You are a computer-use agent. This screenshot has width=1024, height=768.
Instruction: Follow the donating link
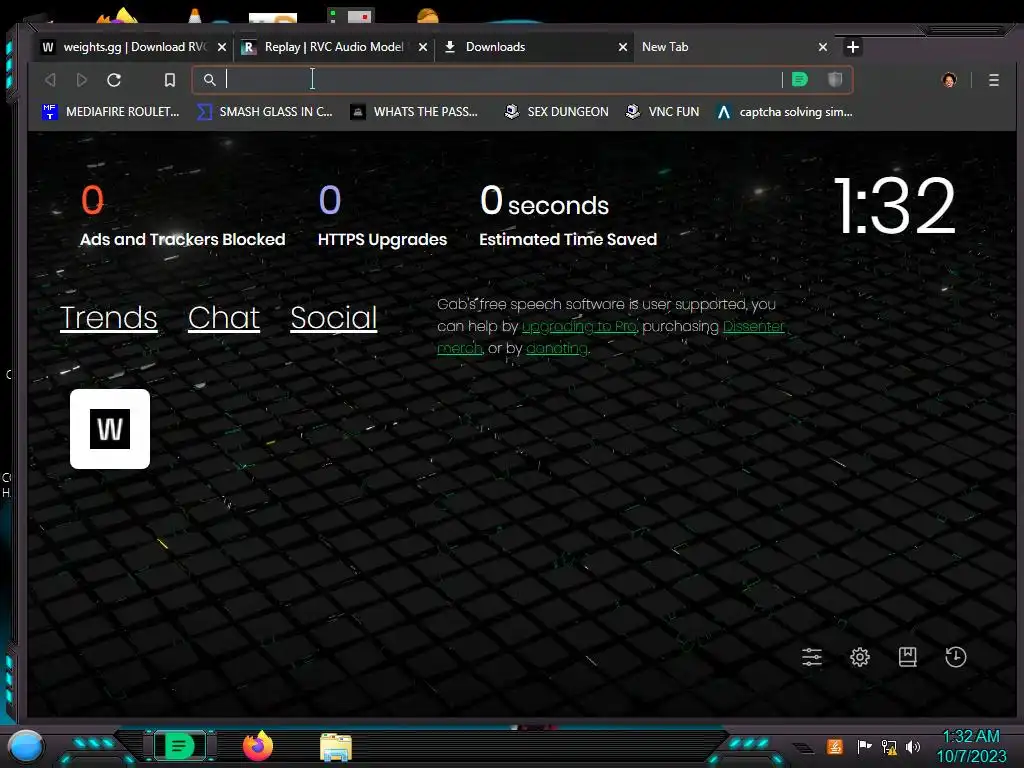(x=557, y=349)
